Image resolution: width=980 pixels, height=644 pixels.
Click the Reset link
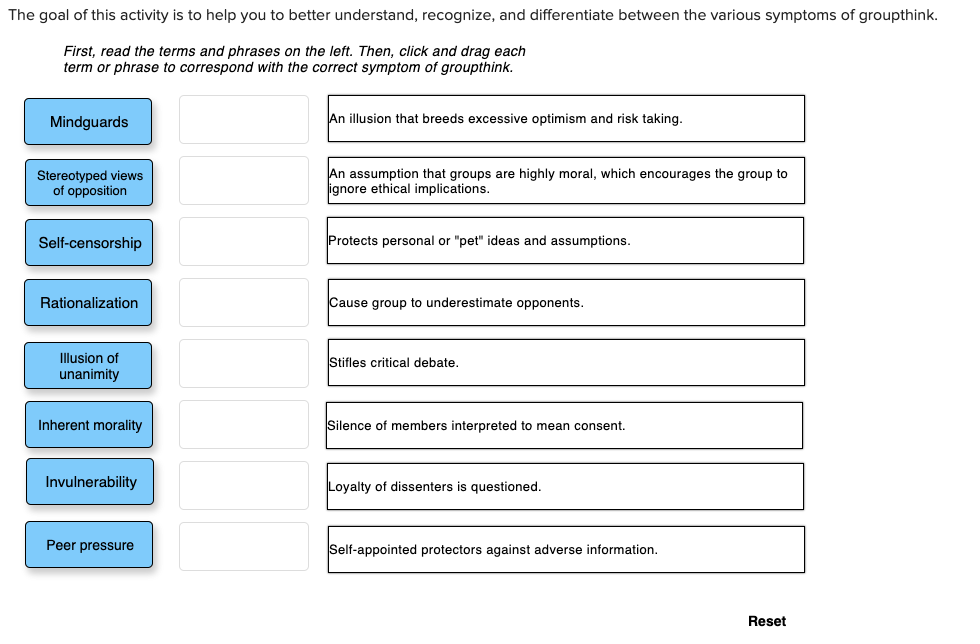pos(767,621)
